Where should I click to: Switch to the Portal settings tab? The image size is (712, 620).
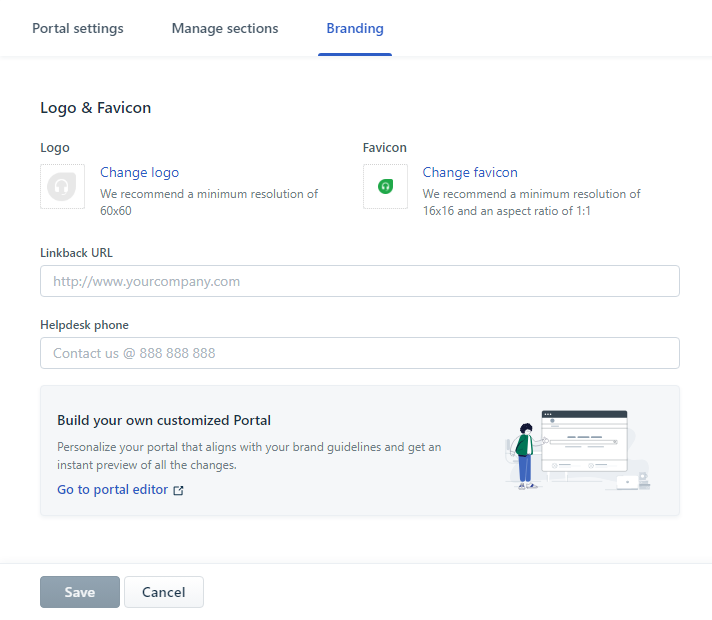(78, 29)
